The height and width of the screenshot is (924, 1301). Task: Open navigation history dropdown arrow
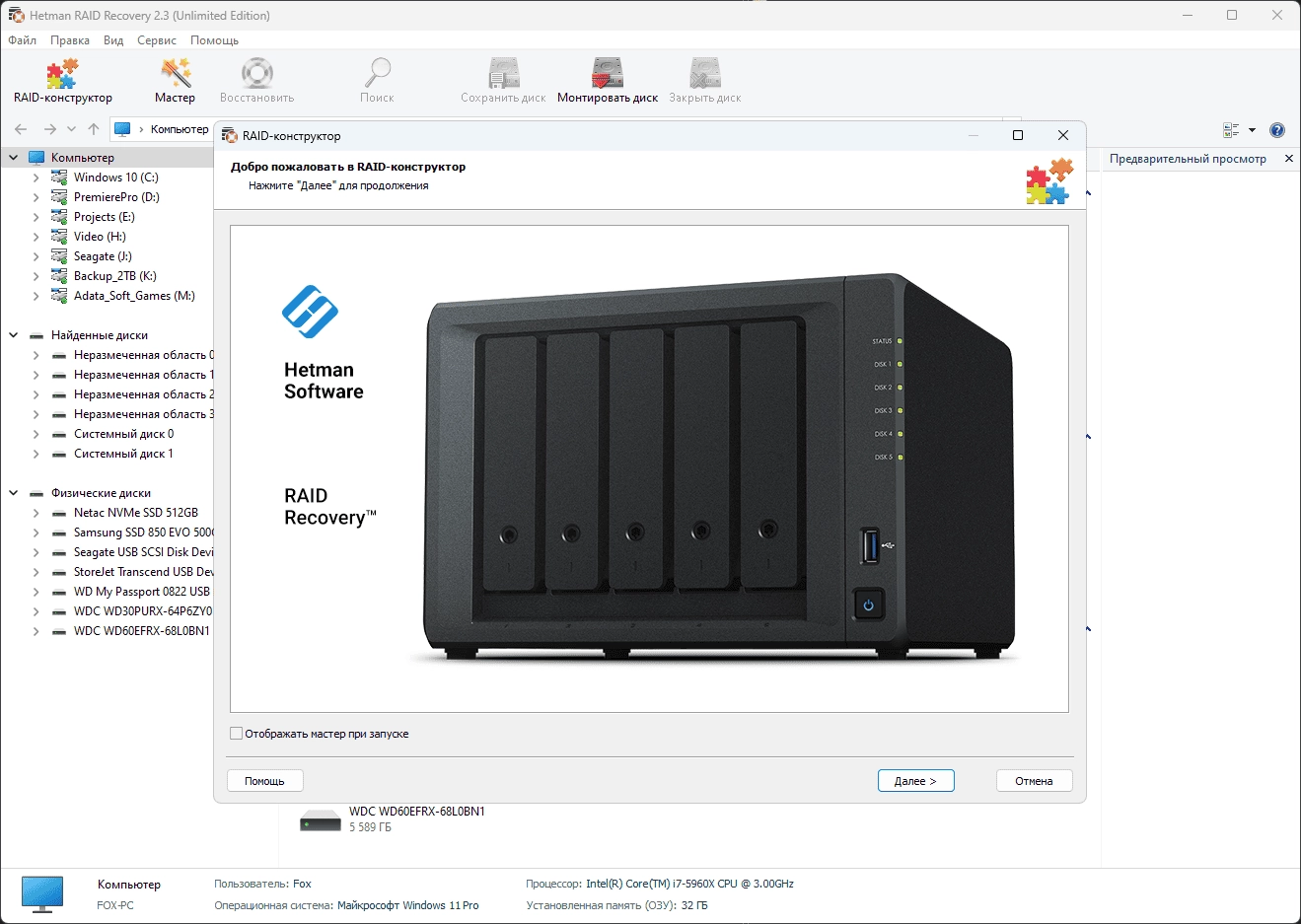71,129
